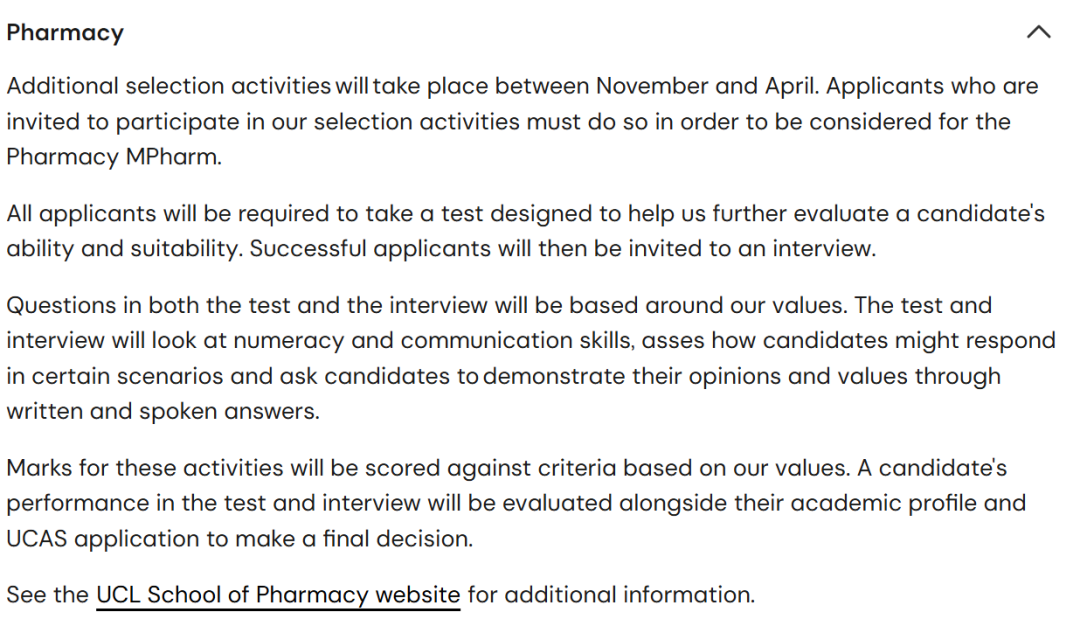The height and width of the screenshot is (626, 1080).
Task: Click the paragraph starting 'Additional selection activities'
Action: coord(523,121)
